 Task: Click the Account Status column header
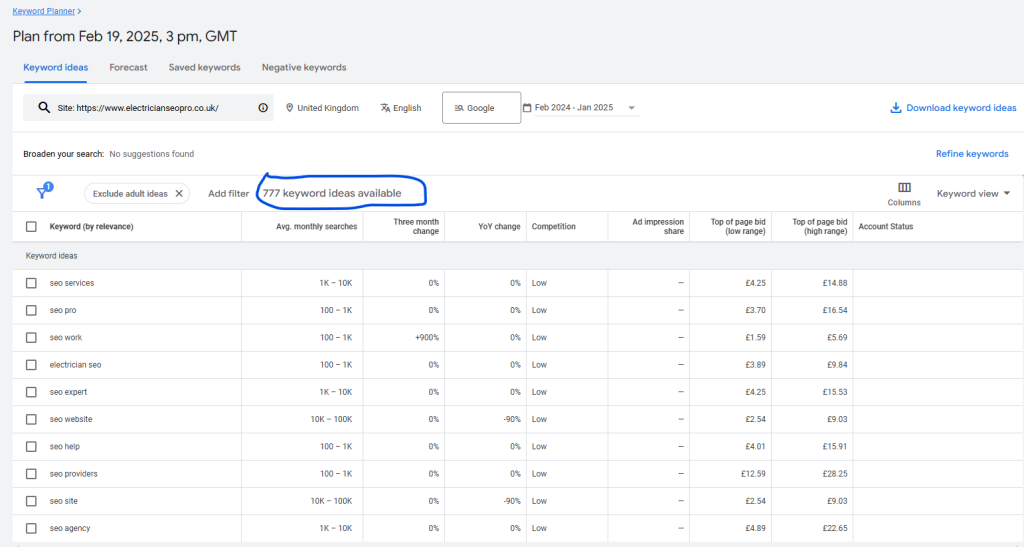886,227
